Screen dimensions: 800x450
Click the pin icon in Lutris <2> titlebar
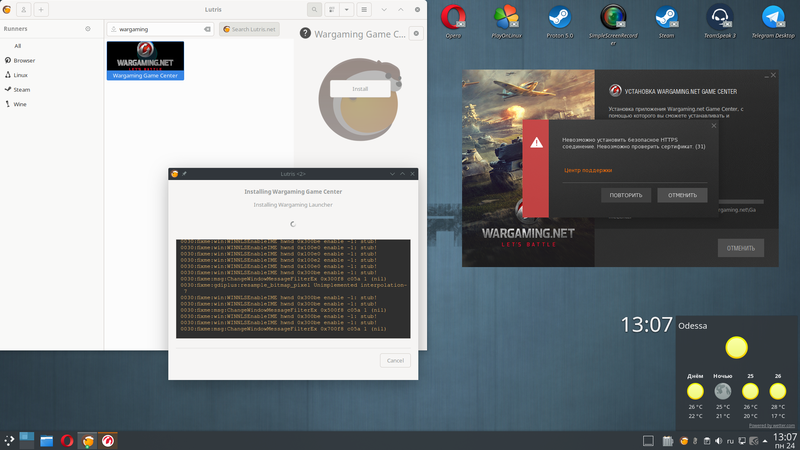point(184,174)
